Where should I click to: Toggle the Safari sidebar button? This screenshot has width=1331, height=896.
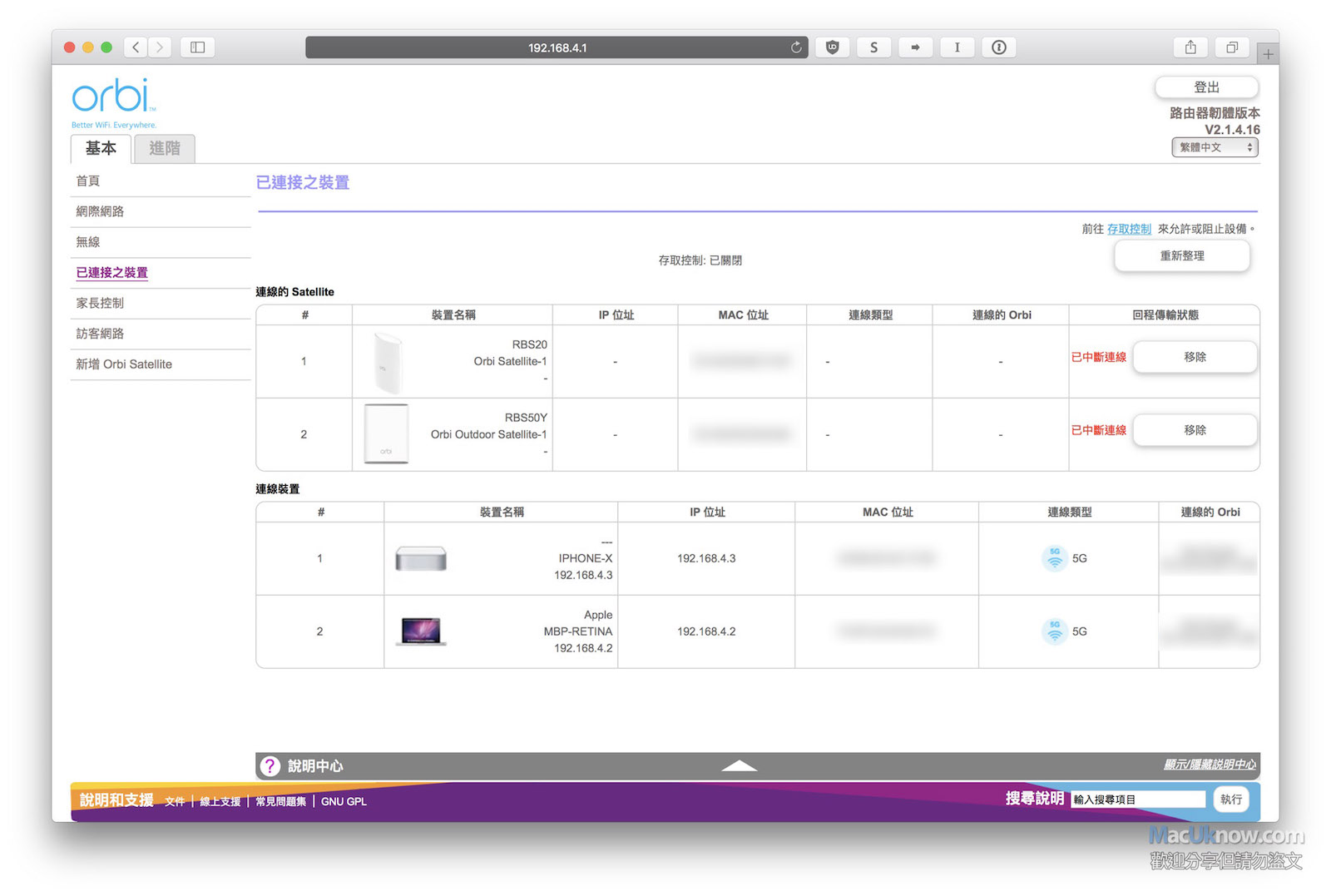(197, 47)
